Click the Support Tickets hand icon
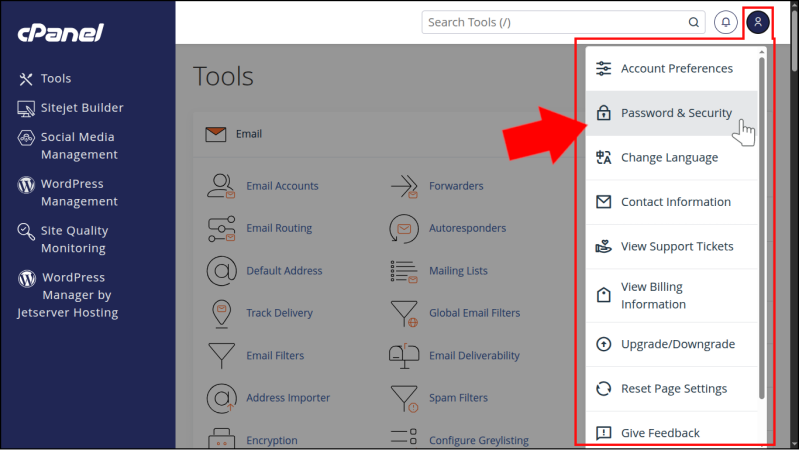This screenshot has width=799, height=467. (x=603, y=247)
